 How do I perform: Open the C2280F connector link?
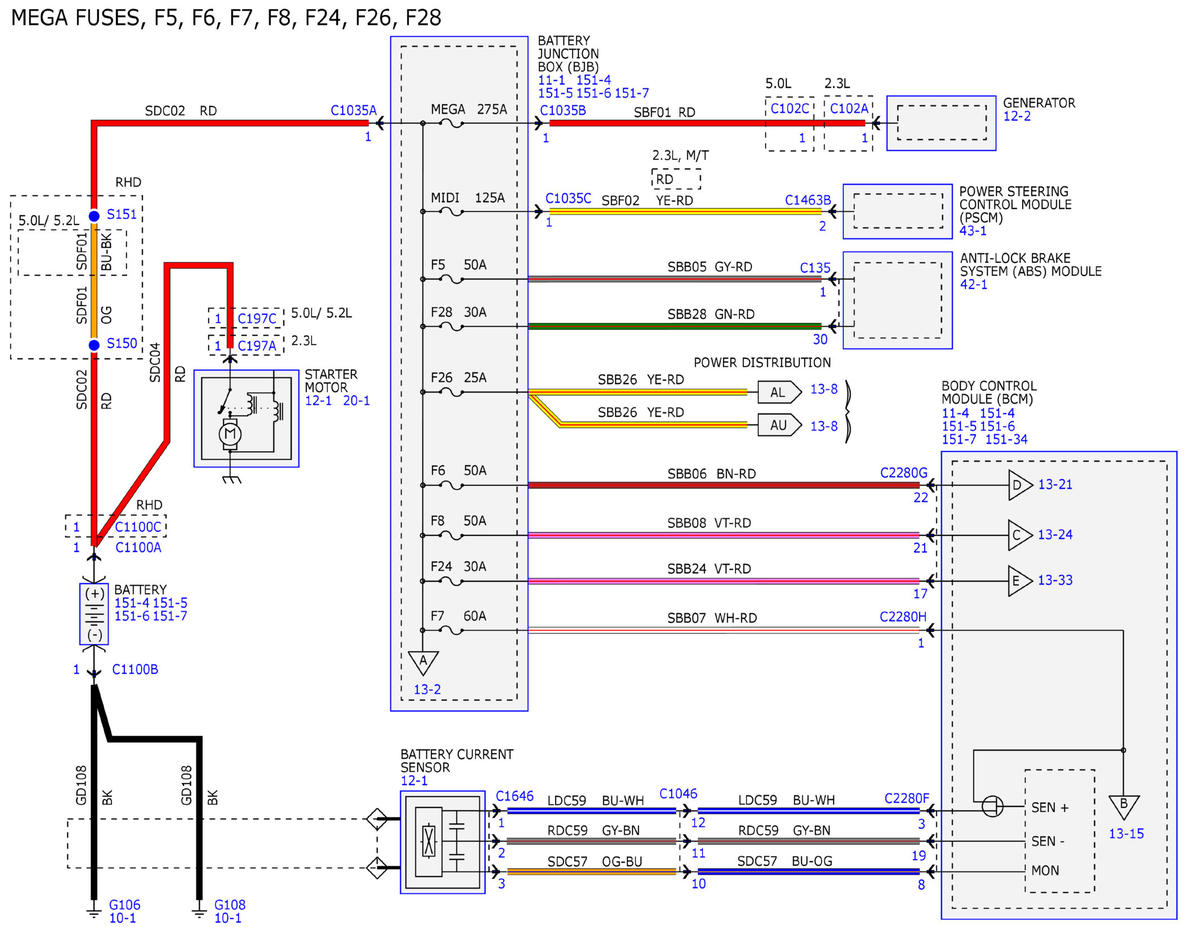[x=907, y=798]
